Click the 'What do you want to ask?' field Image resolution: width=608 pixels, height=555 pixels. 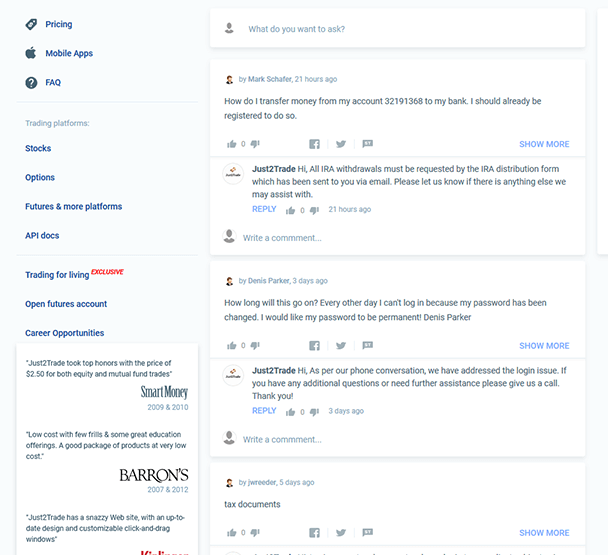(x=397, y=29)
